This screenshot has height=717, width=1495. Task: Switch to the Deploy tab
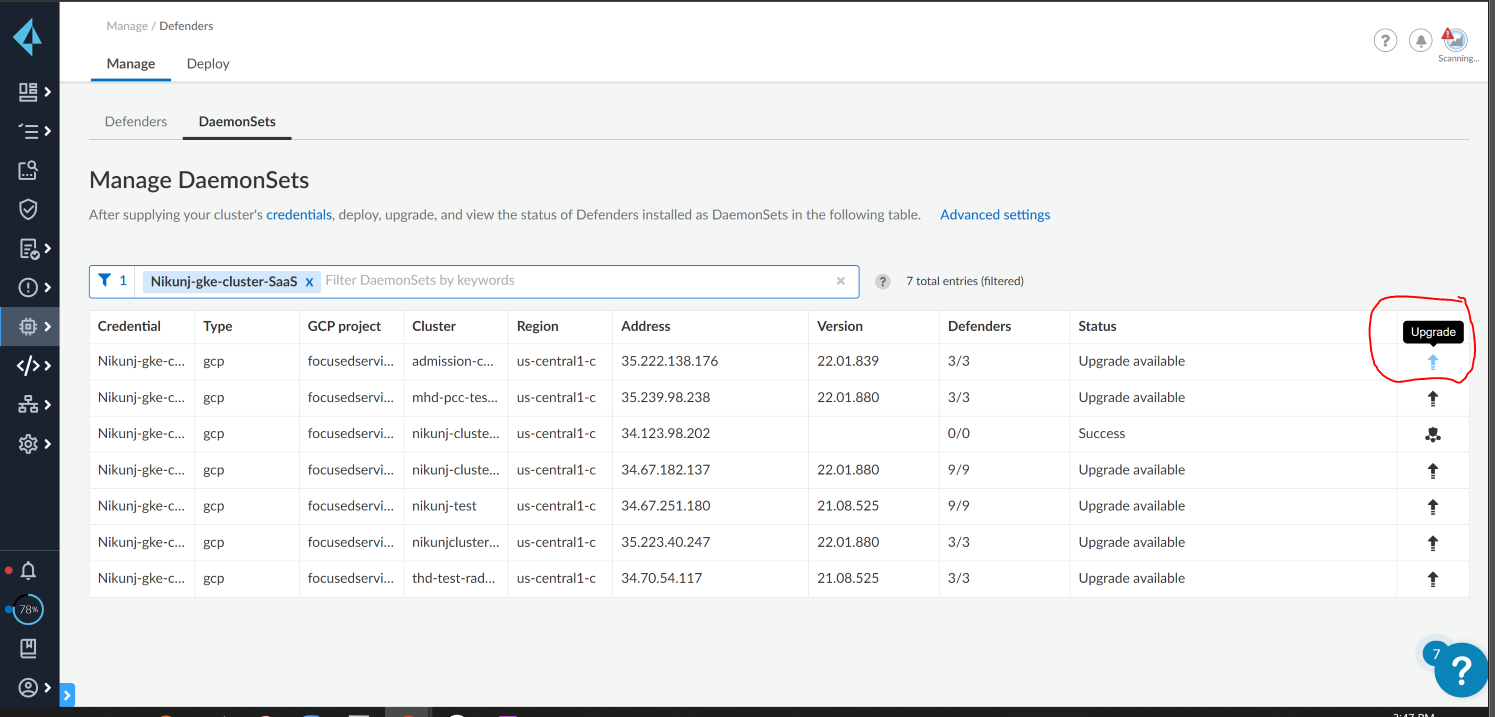pos(208,64)
